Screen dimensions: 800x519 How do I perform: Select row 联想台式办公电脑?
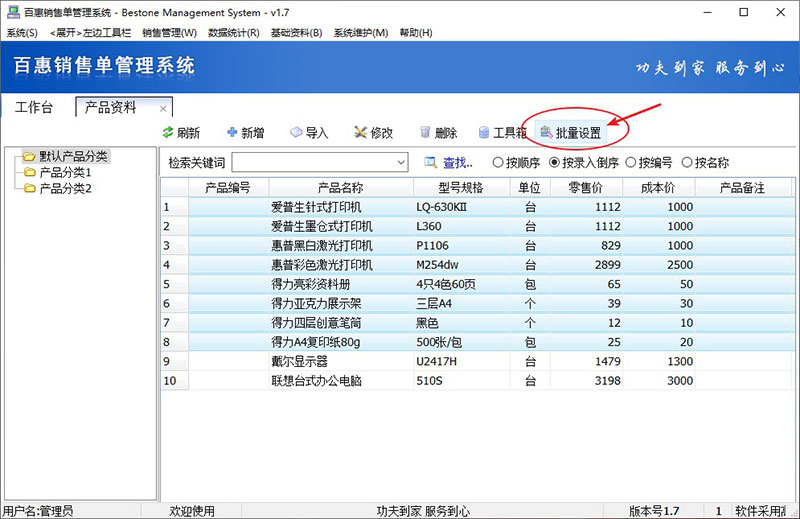478,381
